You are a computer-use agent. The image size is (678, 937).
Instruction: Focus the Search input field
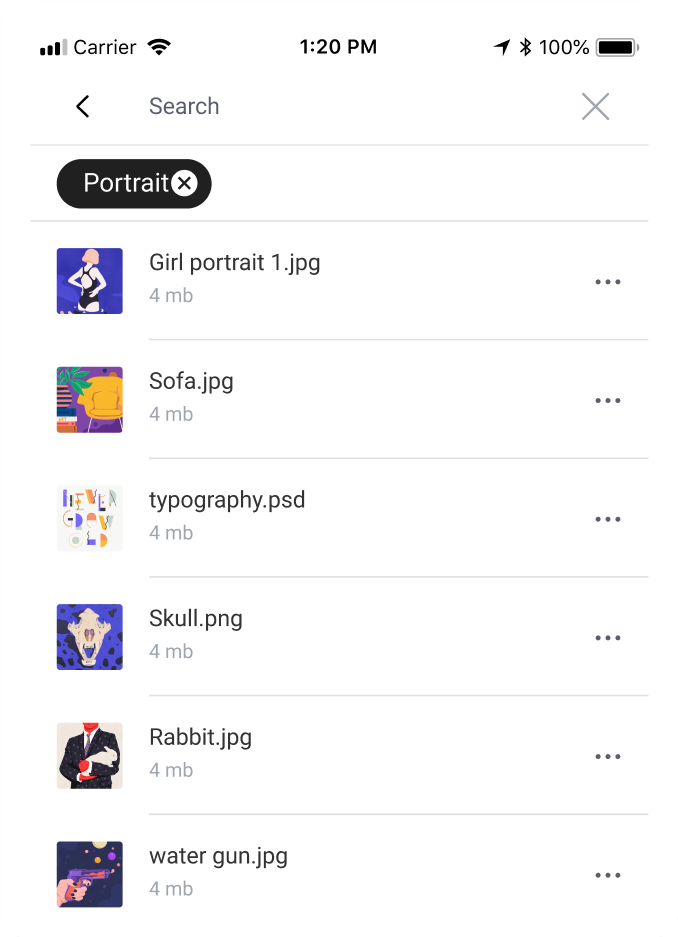[352, 106]
